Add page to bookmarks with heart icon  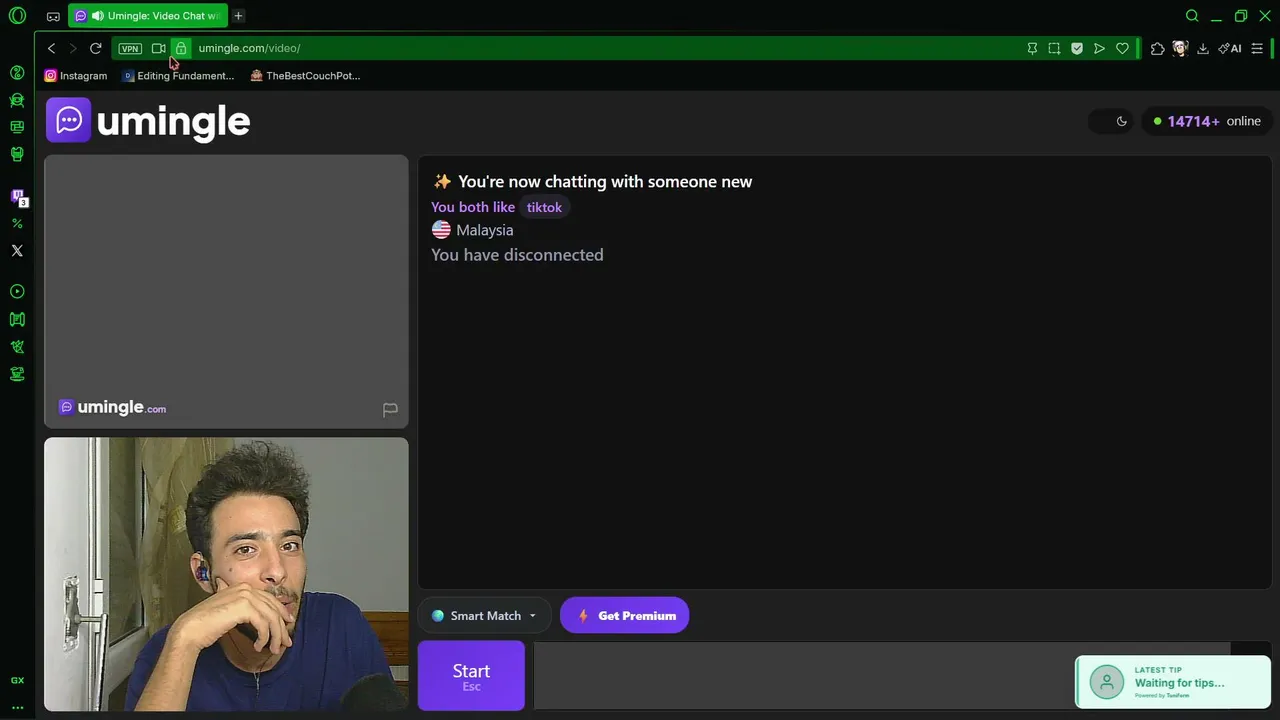1122,48
